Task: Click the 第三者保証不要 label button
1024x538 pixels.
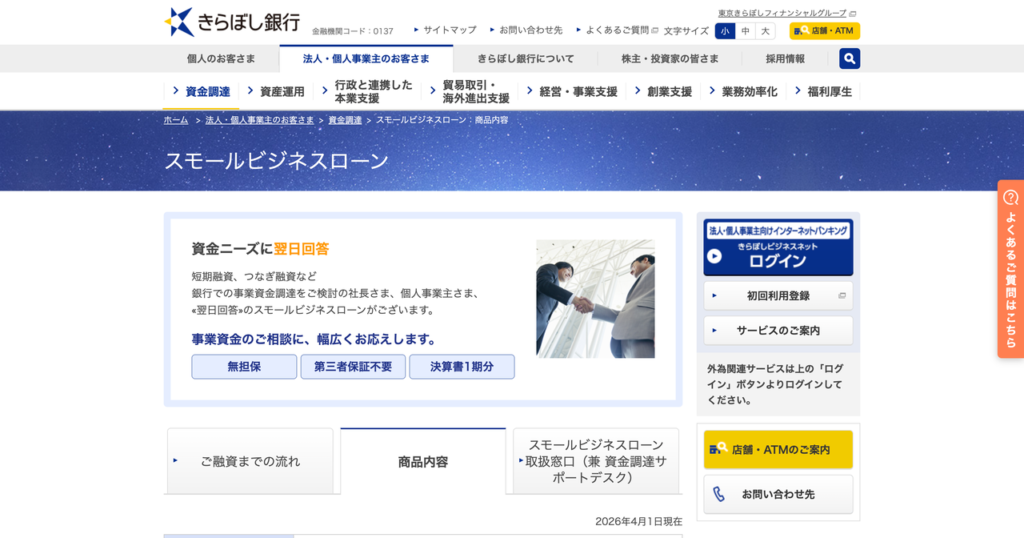Action: [353, 367]
